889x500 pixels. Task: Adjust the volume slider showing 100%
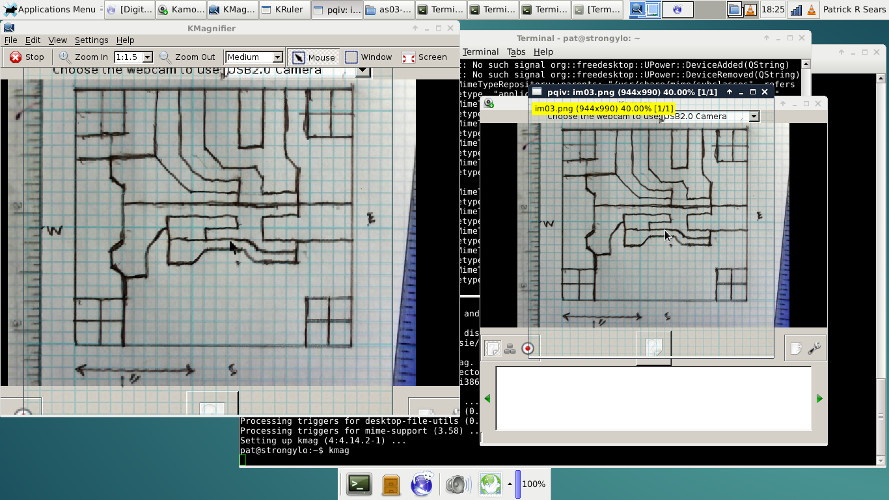518,484
